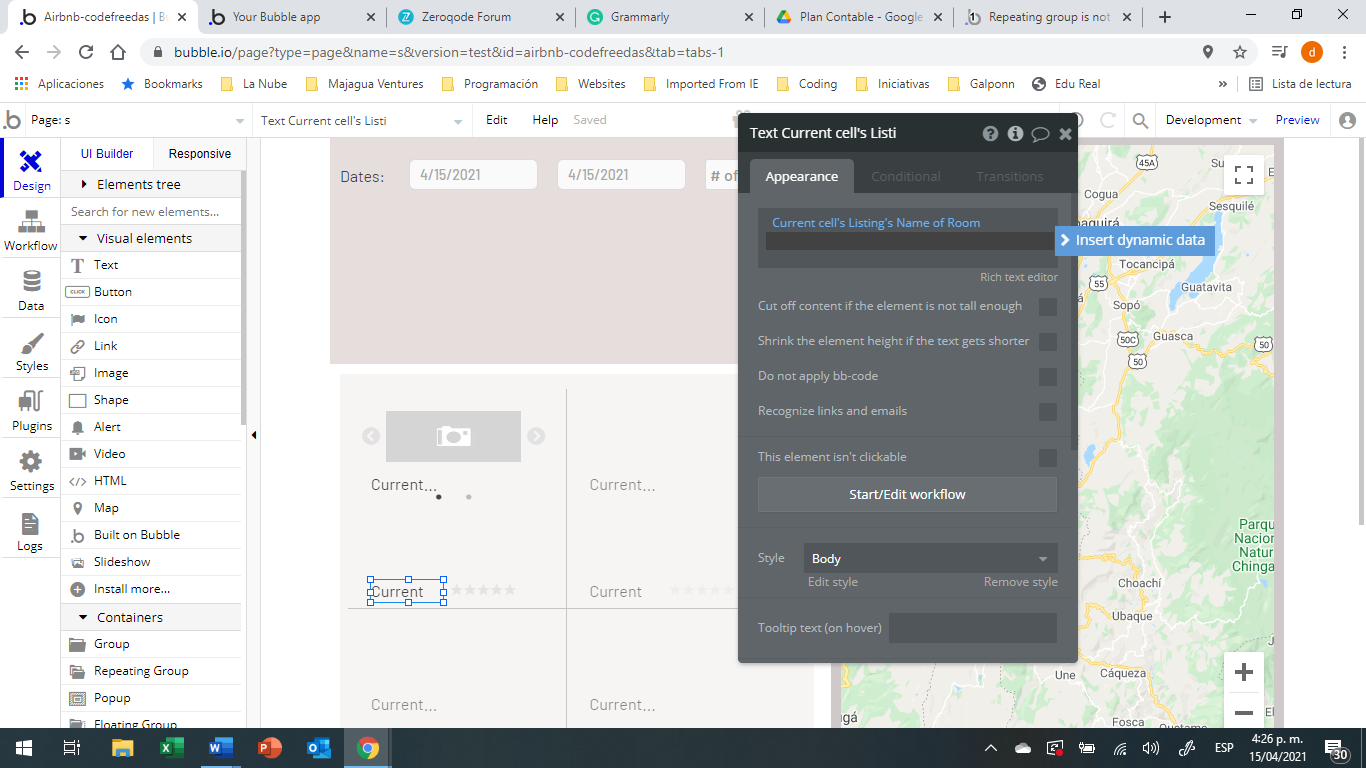The width and height of the screenshot is (1366, 768).
Task: Select the Link element in palette
Action: [152, 346]
